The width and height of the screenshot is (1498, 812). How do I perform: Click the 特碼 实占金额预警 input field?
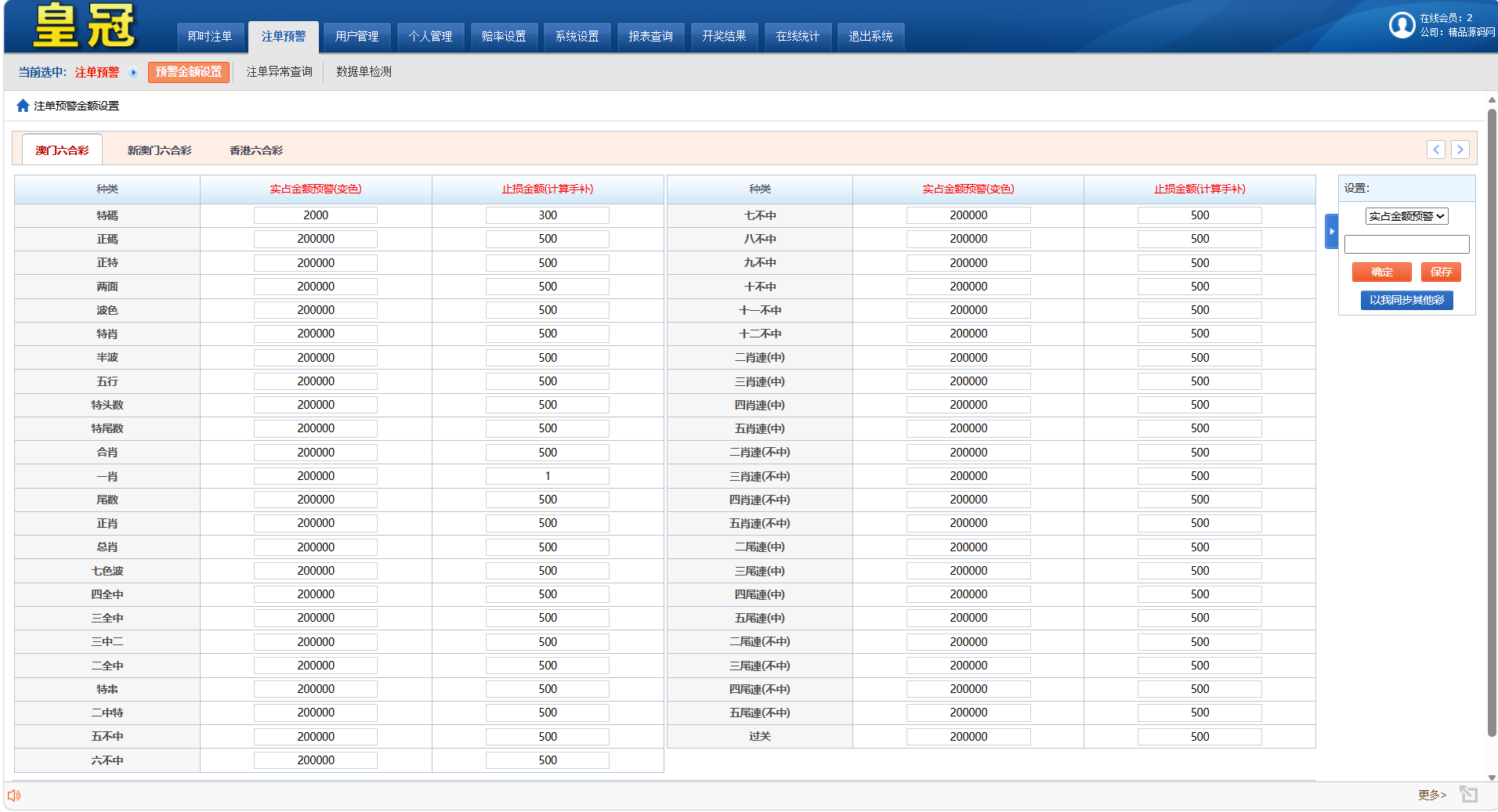(316, 215)
